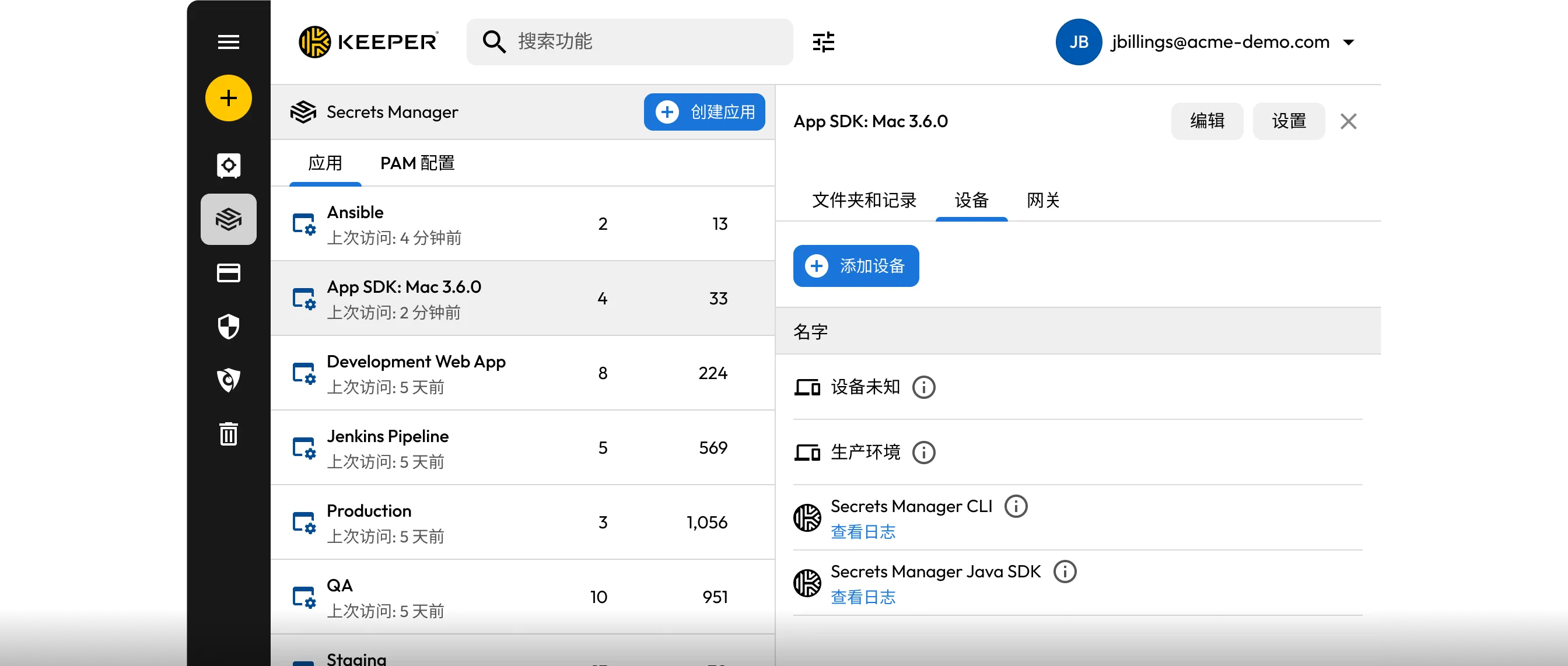Click the 添加设备 button

[856, 266]
